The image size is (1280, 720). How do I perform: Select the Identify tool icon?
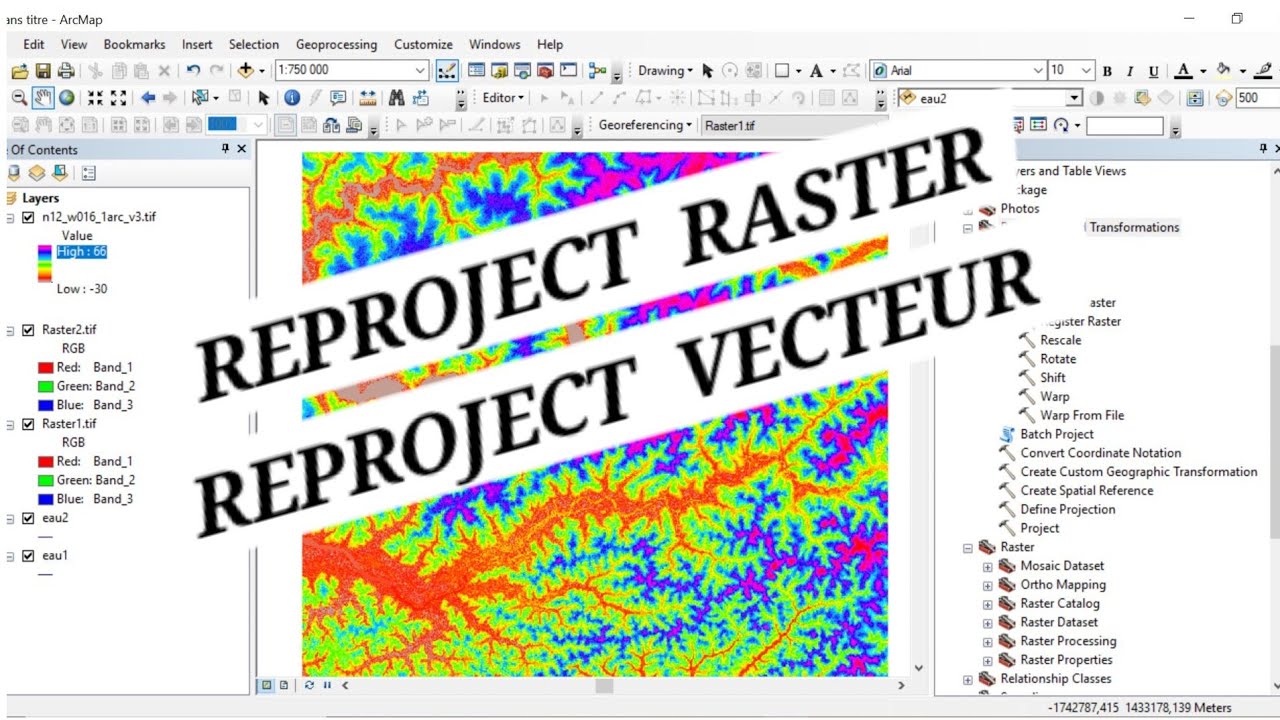point(292,98)
